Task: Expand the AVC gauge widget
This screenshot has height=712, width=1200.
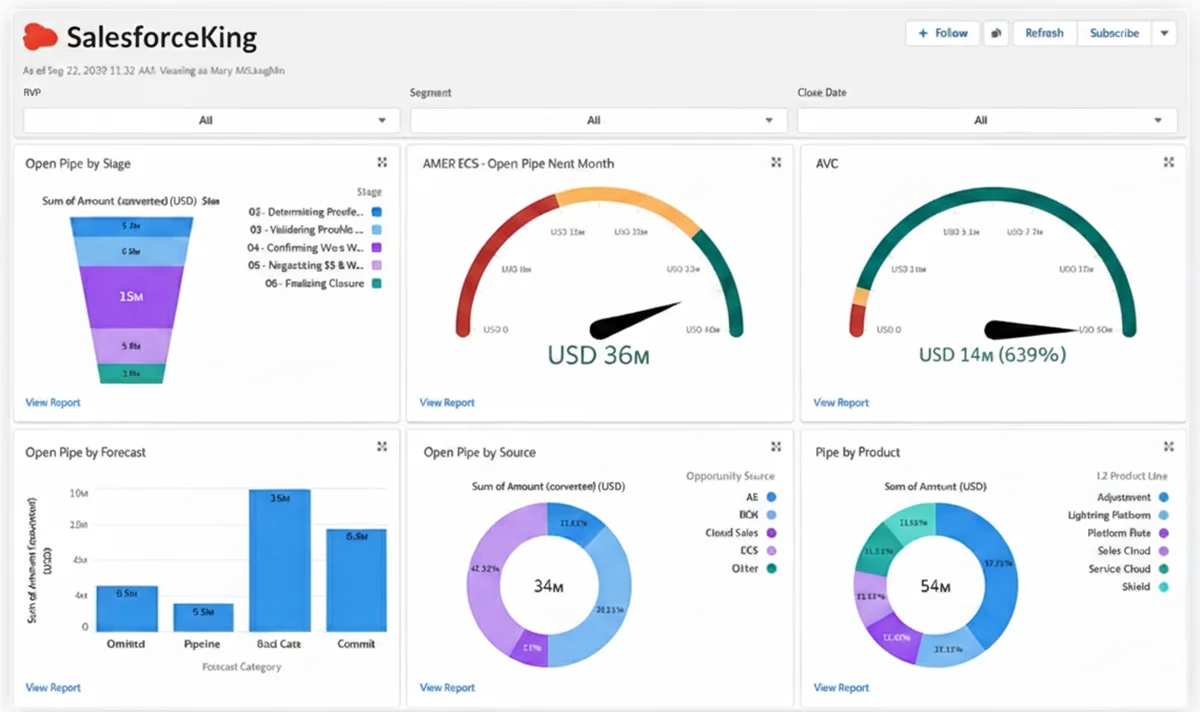Action: (x=1168, y=161)
